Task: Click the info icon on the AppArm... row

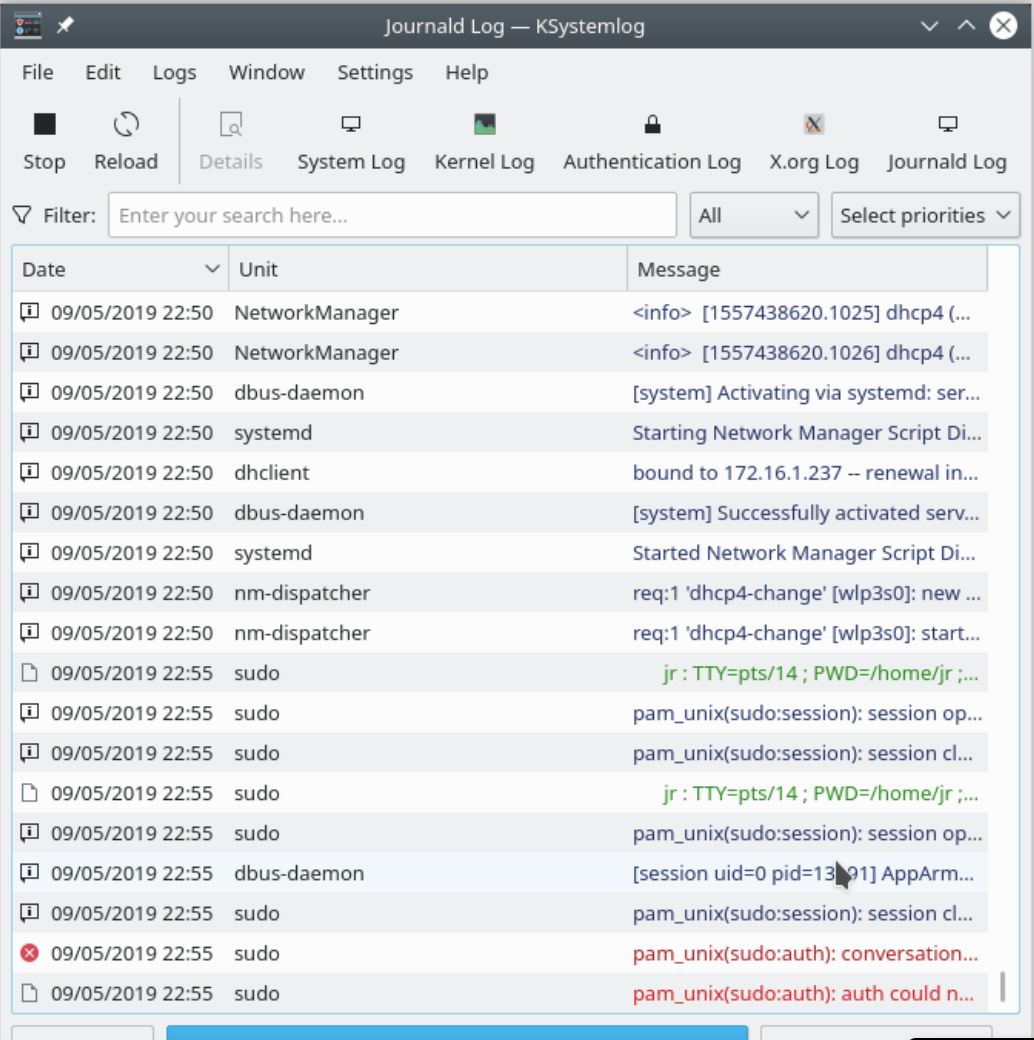Action: pyautogui.click(x=29, y=873)
